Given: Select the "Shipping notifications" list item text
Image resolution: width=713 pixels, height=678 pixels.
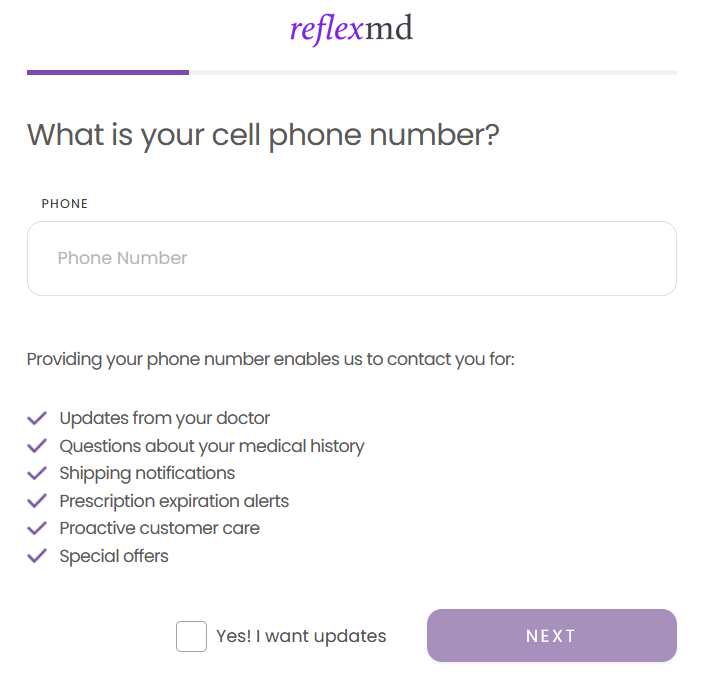Looking at the screenshot, I should 147,473.
